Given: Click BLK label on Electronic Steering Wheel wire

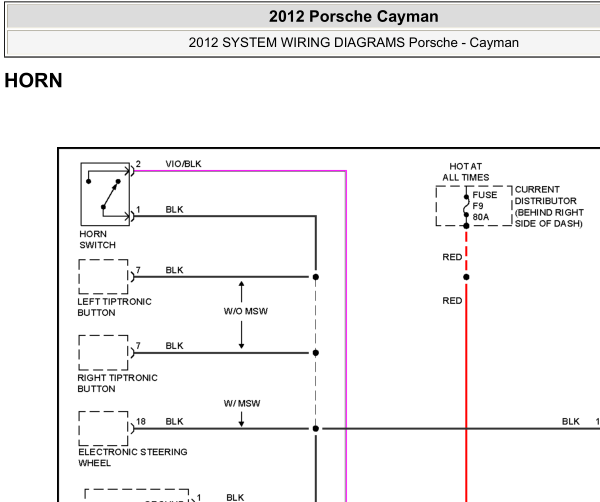Looking at the screenshot, I should pyautogui.click(x=174, y=421).
